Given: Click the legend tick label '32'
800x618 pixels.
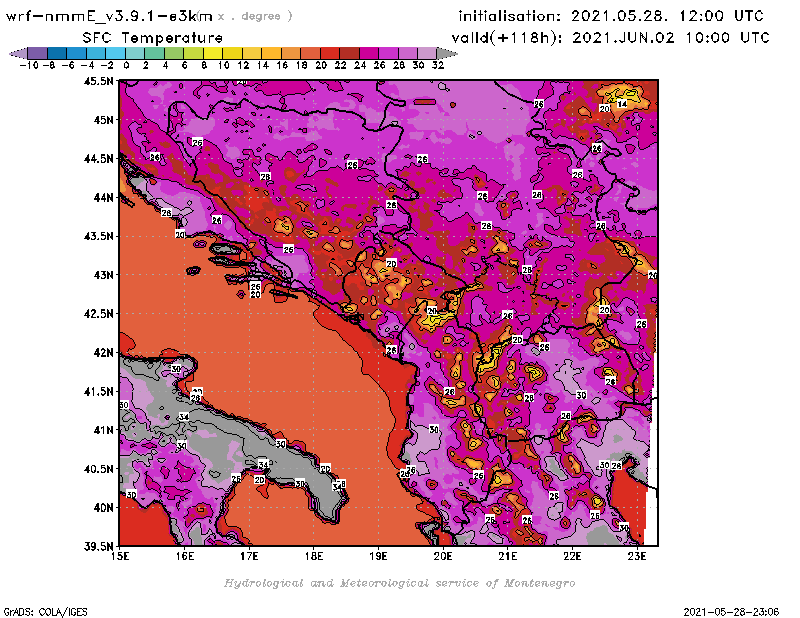Looking at the screenshot, I should [438, 65].
